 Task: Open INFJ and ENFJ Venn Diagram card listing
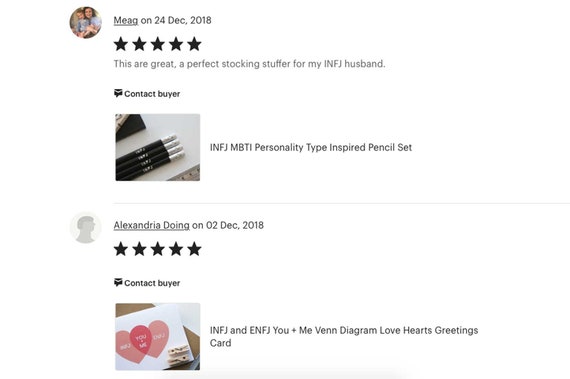click(344, 336)
